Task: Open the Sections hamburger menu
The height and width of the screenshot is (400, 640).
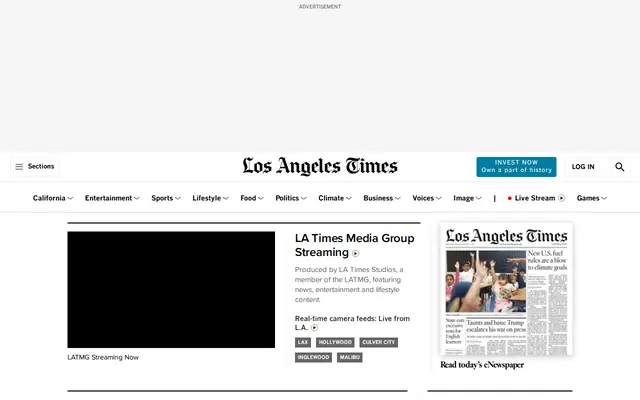Action: point(35,167)
